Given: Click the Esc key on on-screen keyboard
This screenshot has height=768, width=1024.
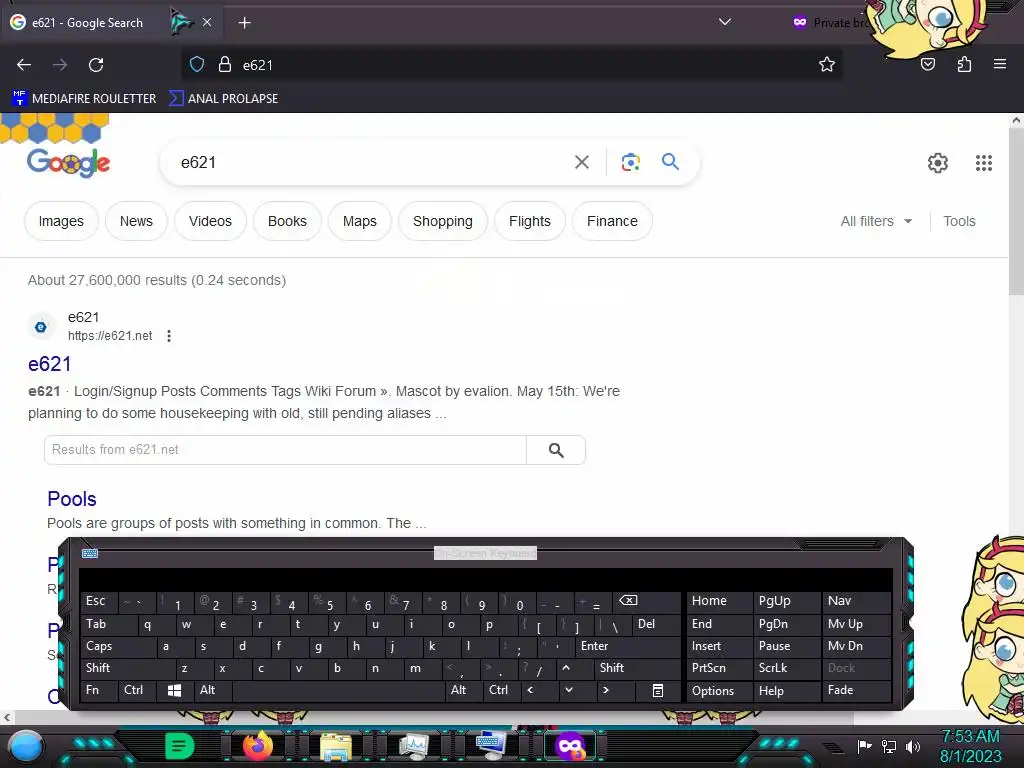Looking at the screenshot, I should click(98, 601).
